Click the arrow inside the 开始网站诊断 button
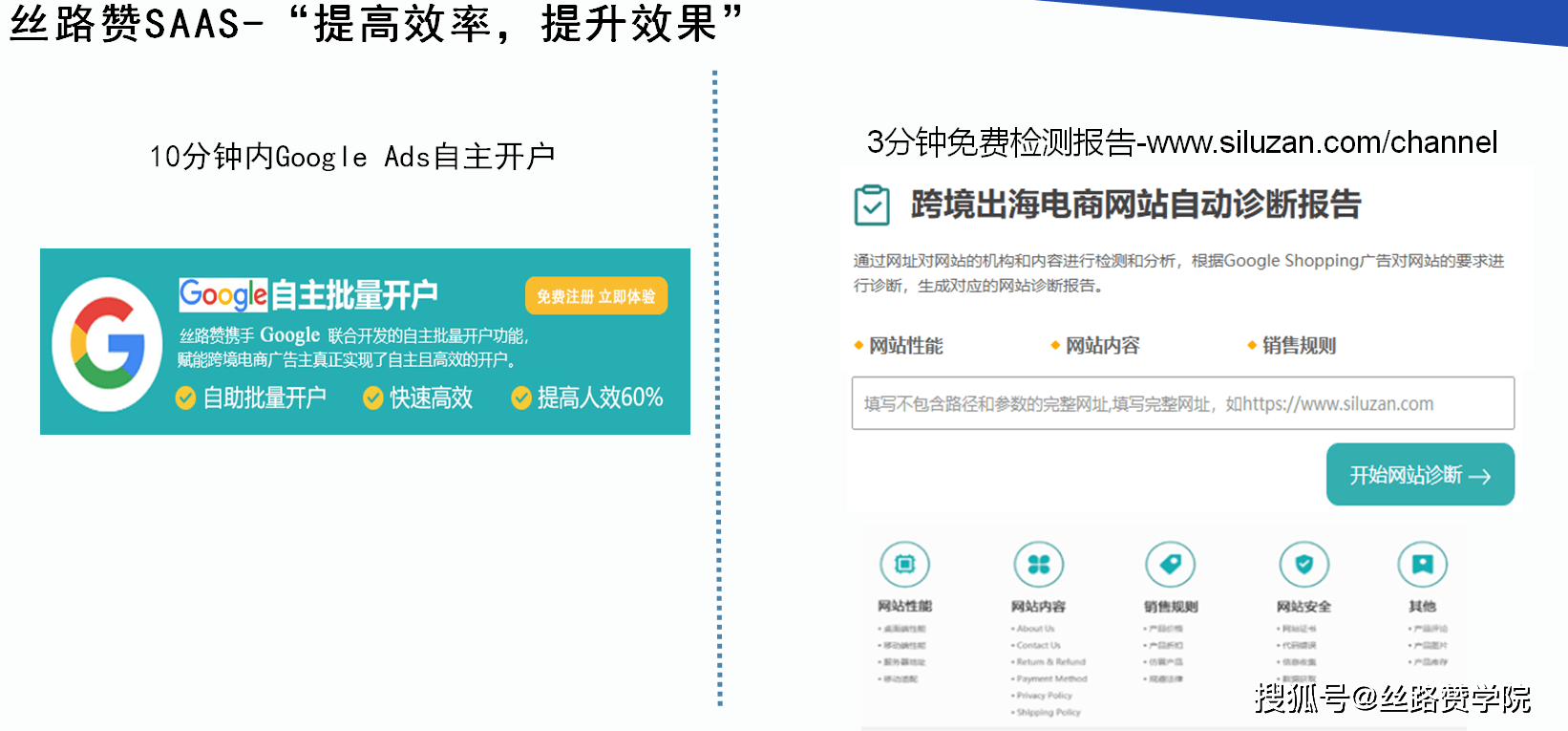This screenshot has height=731, width=1568. [1479, 476]
